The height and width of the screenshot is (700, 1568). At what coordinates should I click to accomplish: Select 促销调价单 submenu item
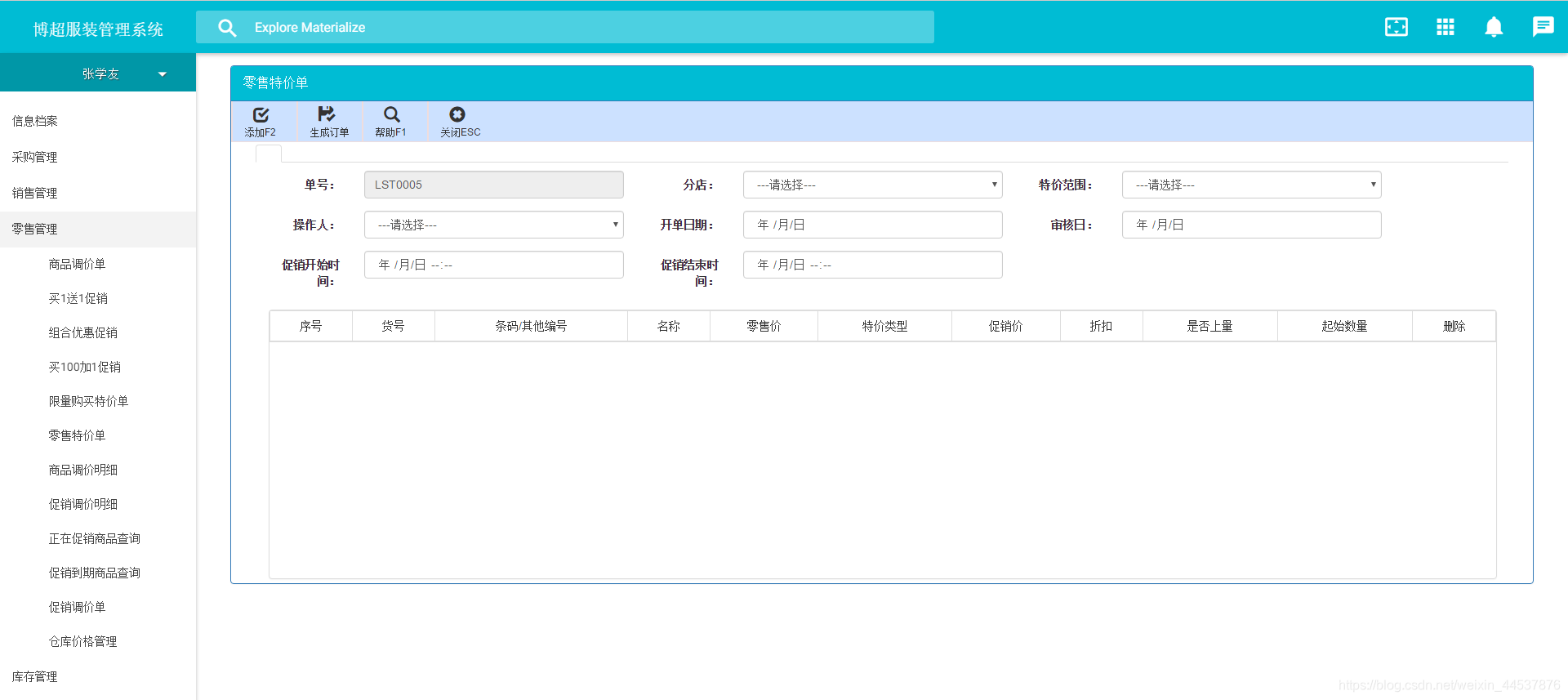coord(77,607)
